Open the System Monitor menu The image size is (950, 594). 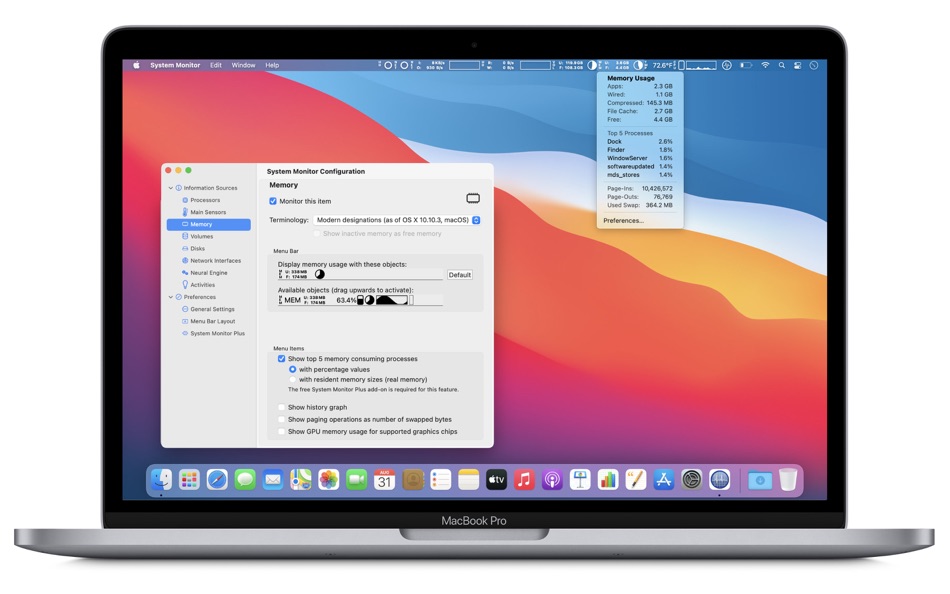175,65
